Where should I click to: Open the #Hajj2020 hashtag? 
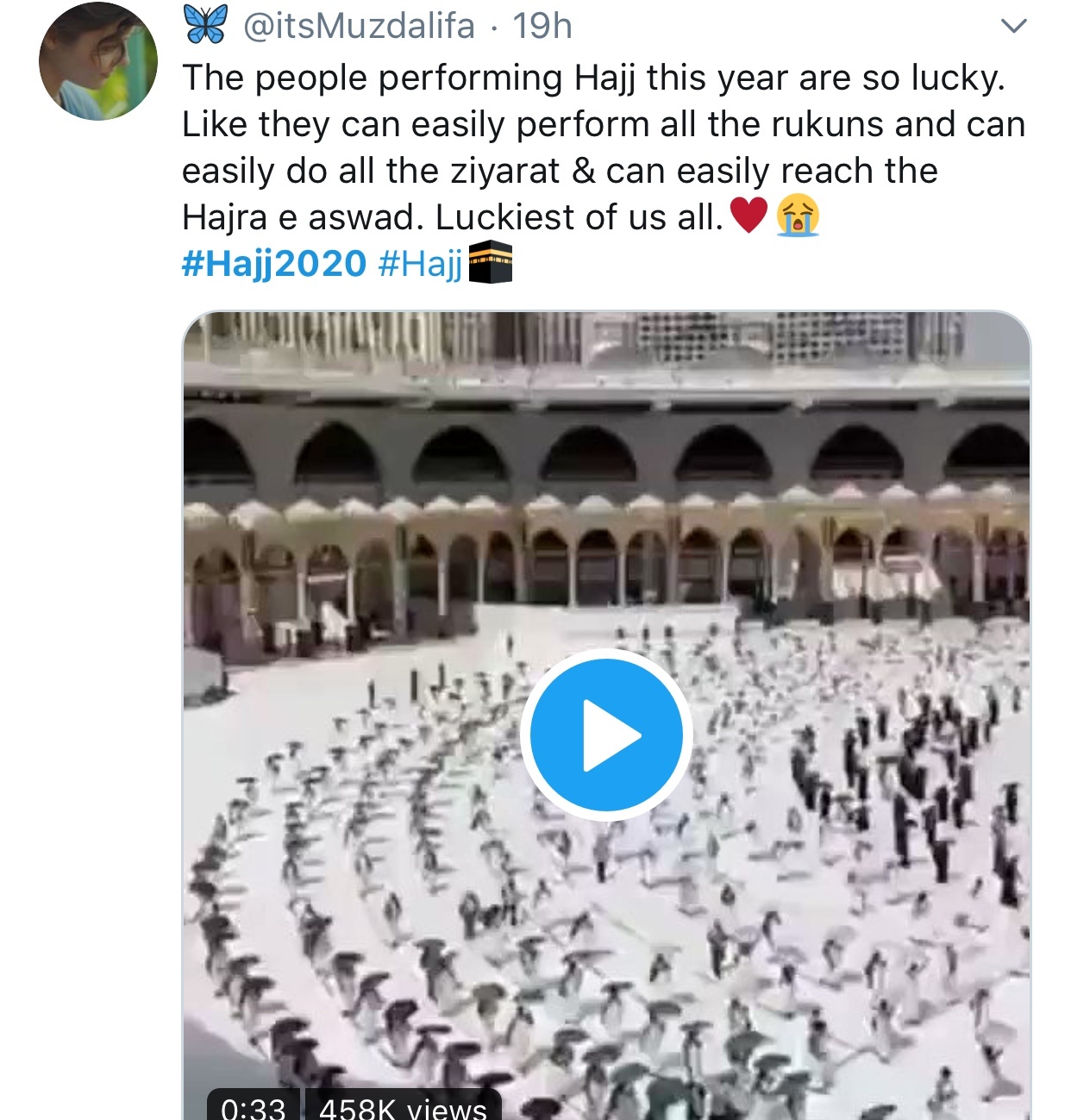coord(274,263)
